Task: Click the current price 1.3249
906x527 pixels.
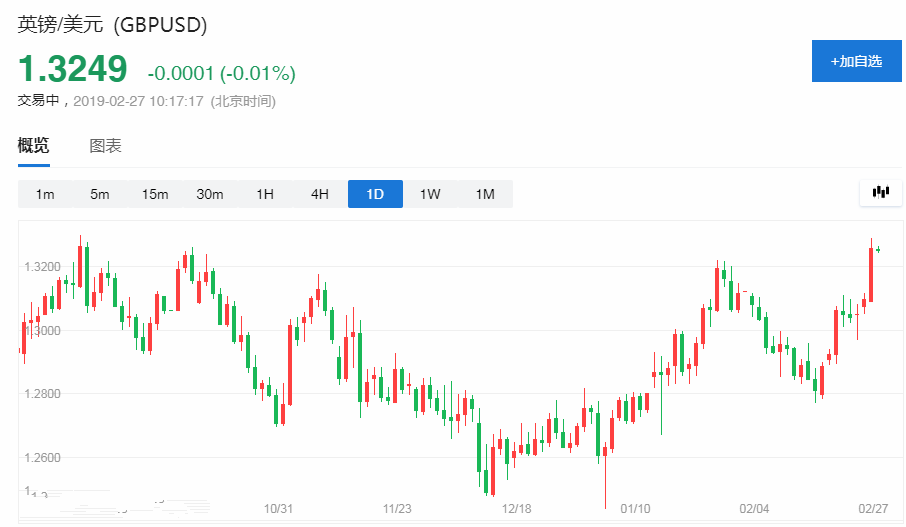Action: tap(73, 69)
